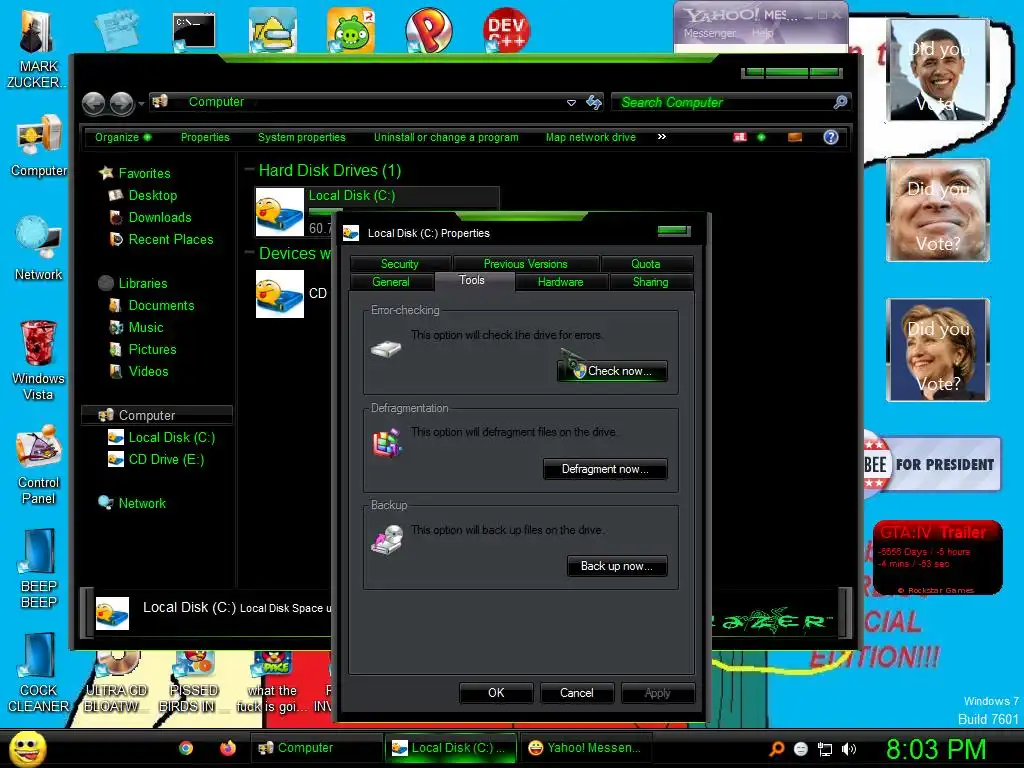1024x768 pixels.
Task: Click the orange search tray icon
Action: coord(776,749)
